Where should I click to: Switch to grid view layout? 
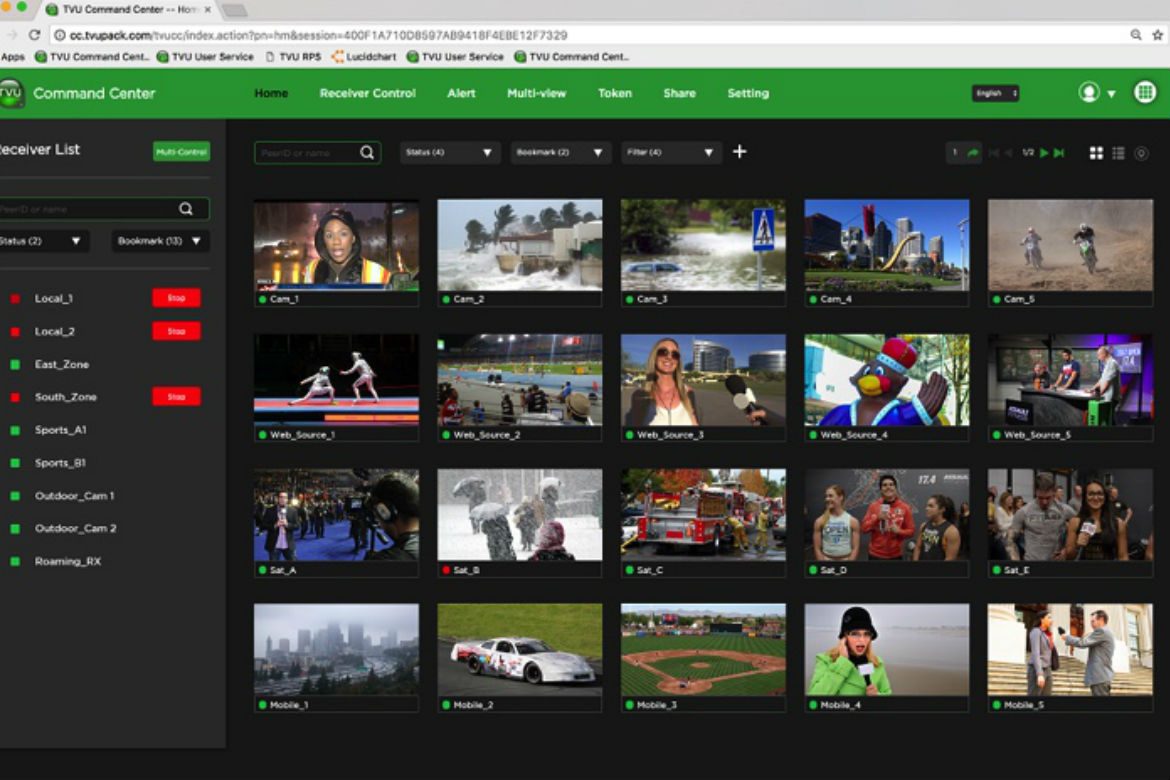pos(1096,153)
